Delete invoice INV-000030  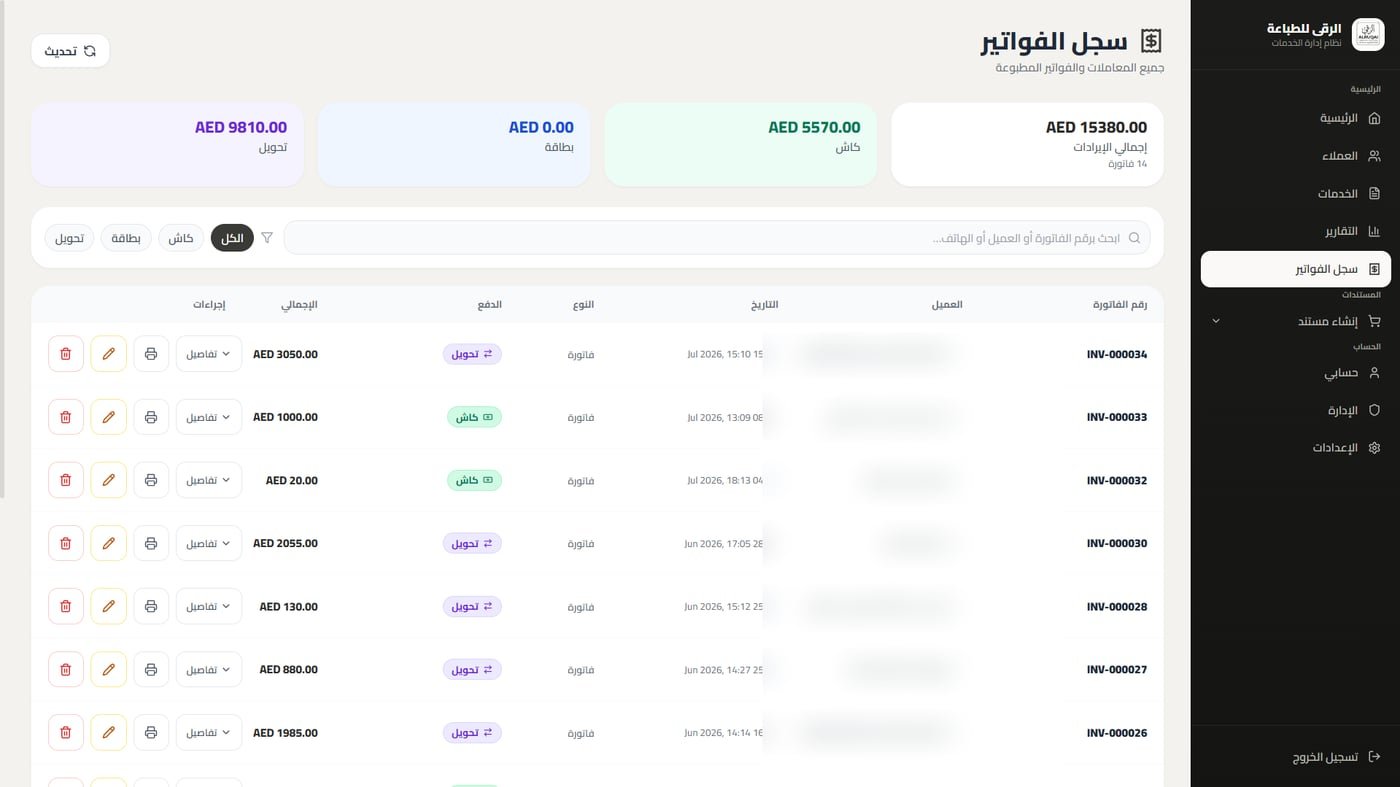66,543
